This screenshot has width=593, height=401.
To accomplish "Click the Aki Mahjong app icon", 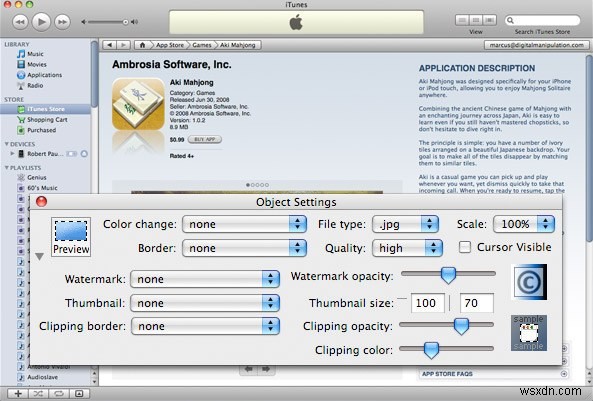I will (x=138, y=104).
